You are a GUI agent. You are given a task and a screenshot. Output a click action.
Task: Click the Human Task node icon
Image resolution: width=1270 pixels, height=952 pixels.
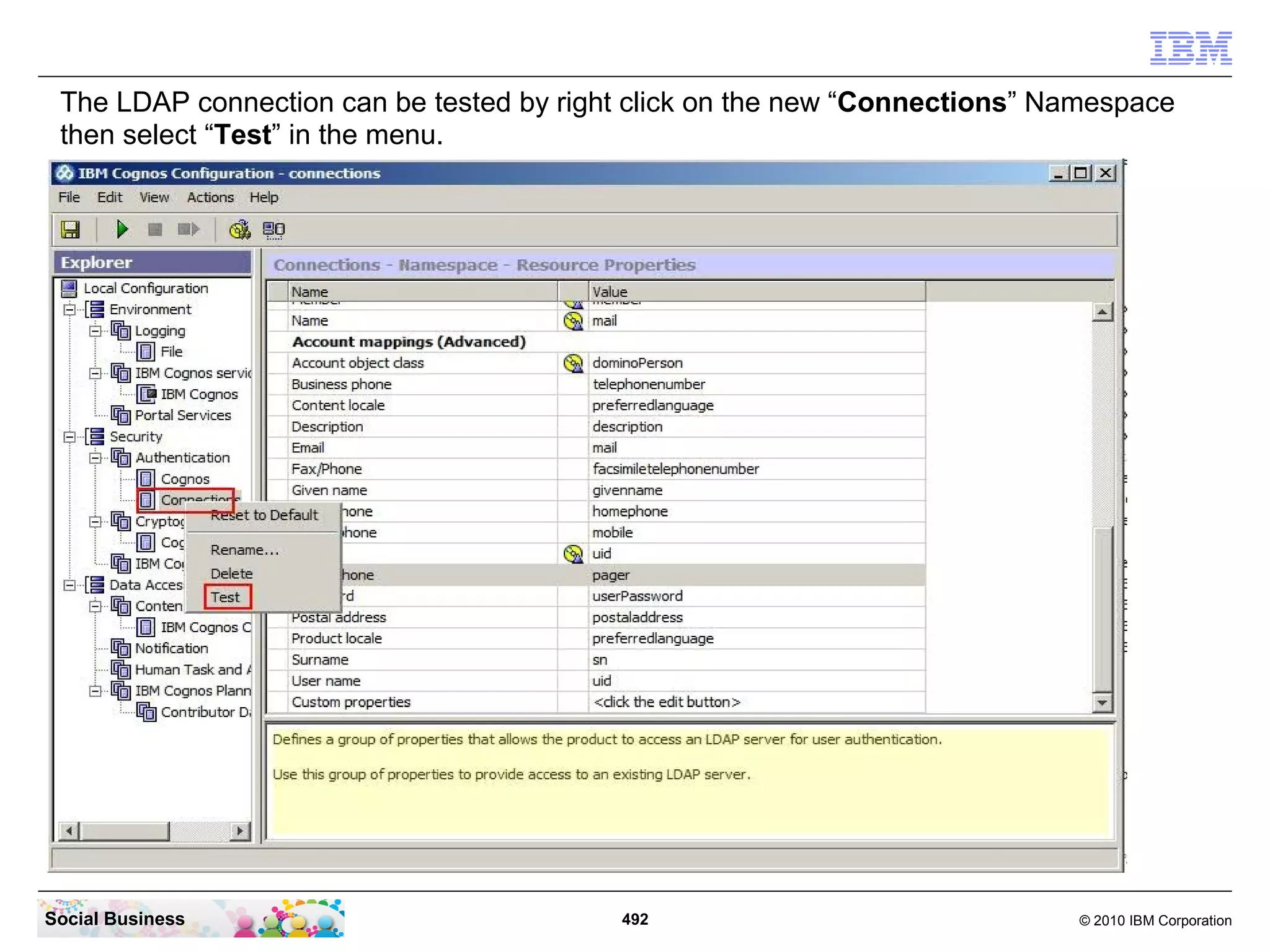121,669
